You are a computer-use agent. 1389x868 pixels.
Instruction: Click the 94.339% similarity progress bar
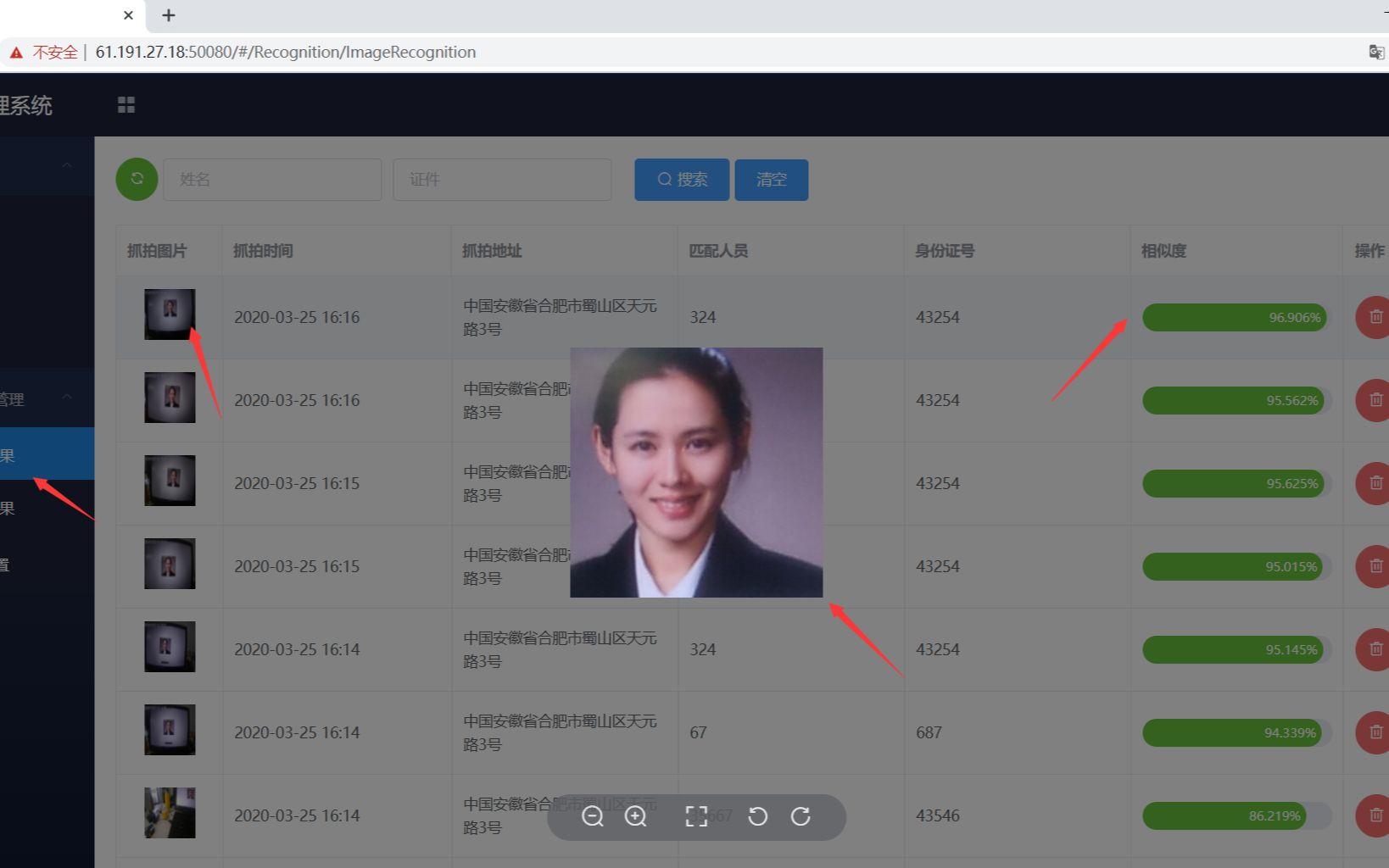pyautogui.click(x=1236, y=732)
